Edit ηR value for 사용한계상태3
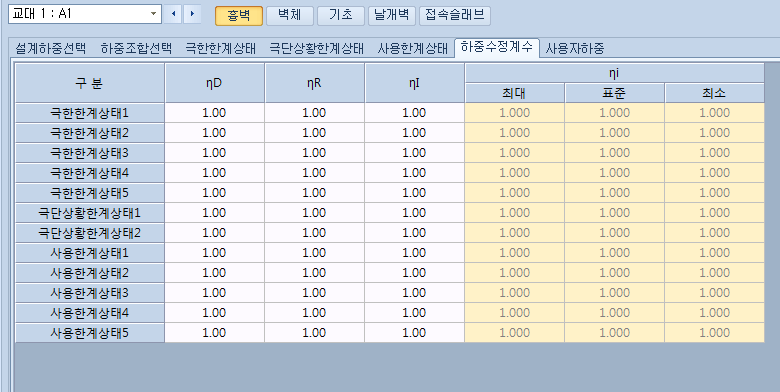Viewport: 780px width, 392px height. 314,293
